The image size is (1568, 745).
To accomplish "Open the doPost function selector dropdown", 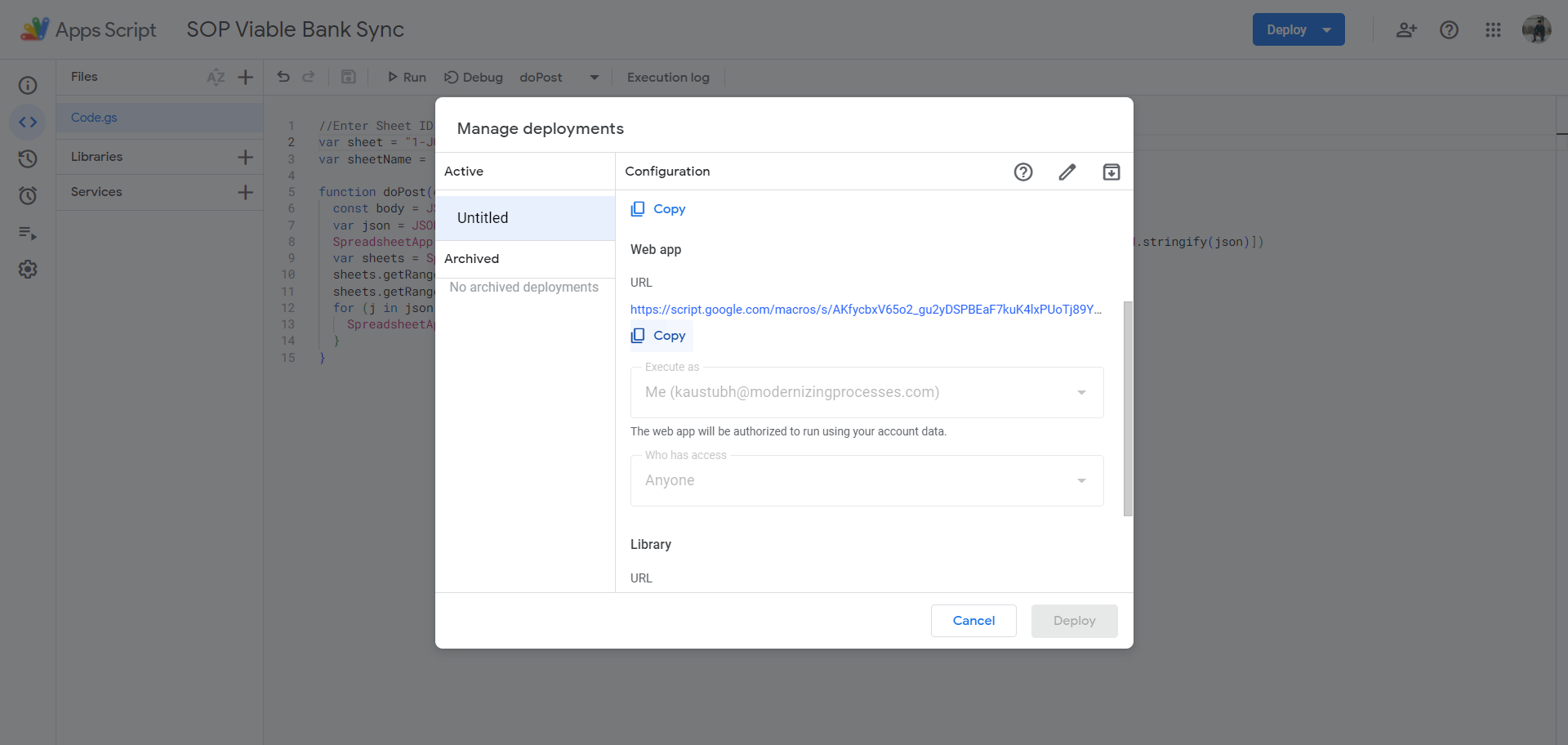I will pos(559,78).
